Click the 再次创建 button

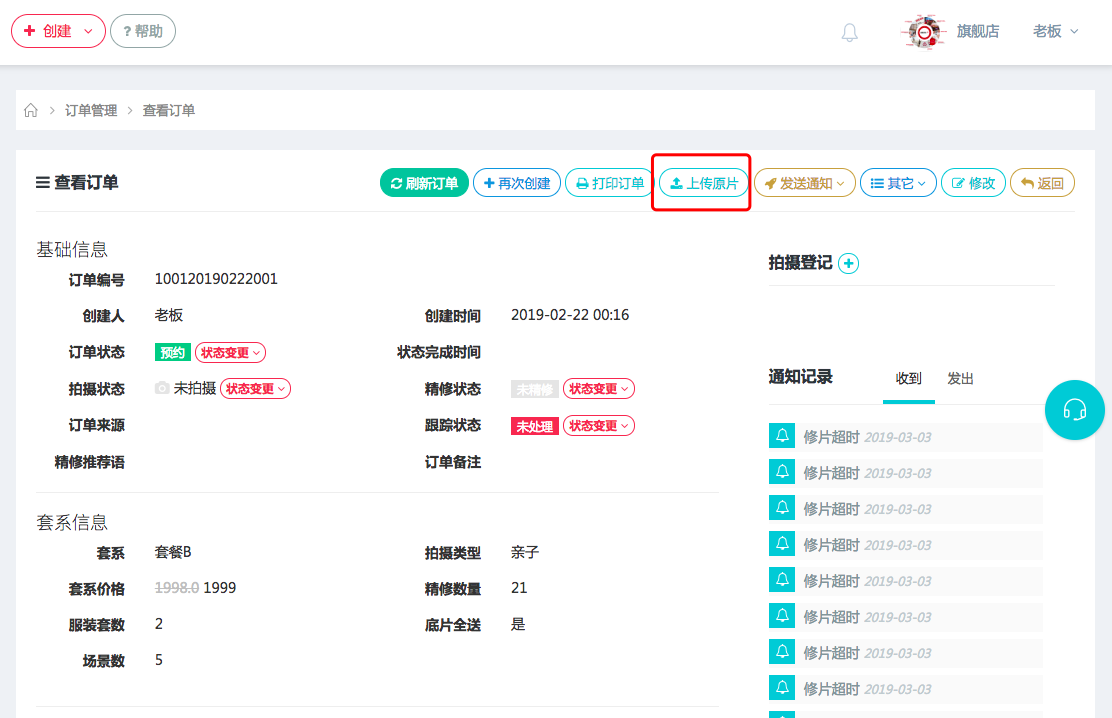tap(516, 183)
